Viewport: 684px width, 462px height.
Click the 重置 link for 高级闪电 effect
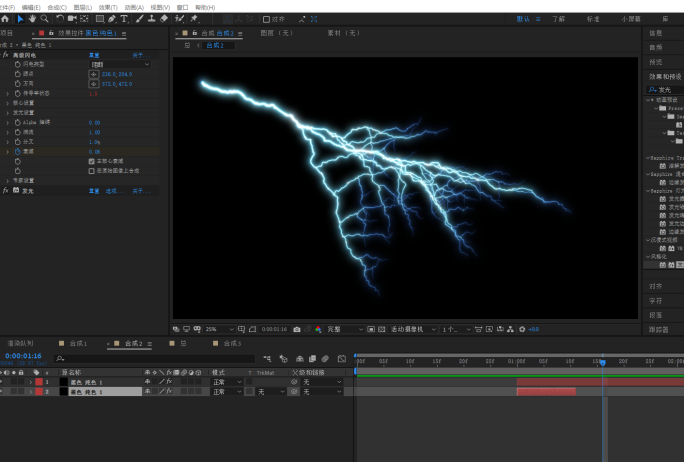[95, 55]
